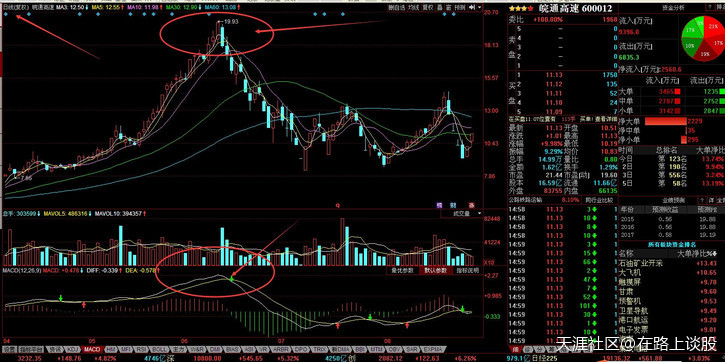This screenshot has width=725, height=362.
Task: Click the 指标说明 button
Action: point(468,271)
